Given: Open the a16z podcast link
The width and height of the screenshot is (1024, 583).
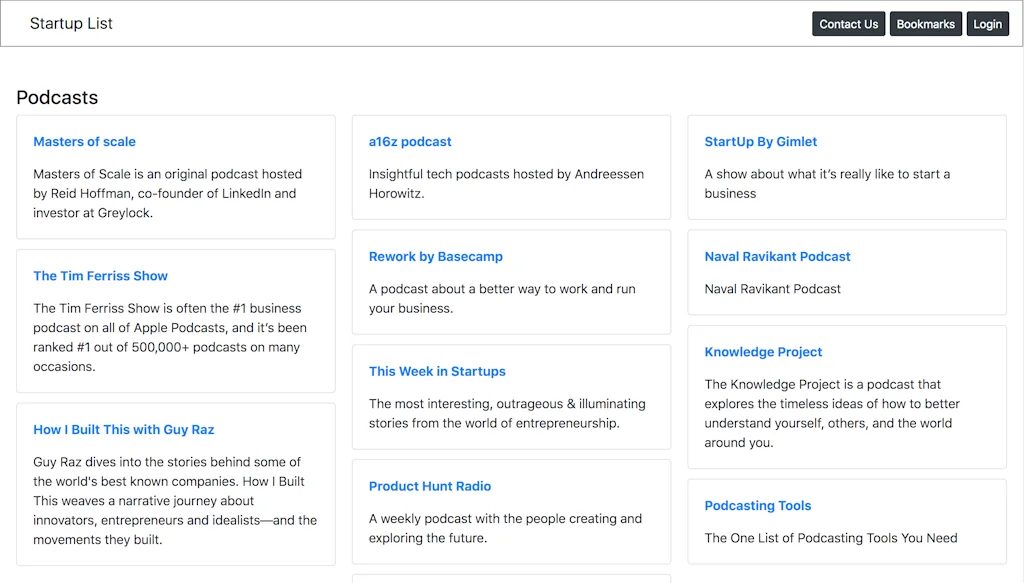Looking at the screenshot, I should tap(410, 142).
